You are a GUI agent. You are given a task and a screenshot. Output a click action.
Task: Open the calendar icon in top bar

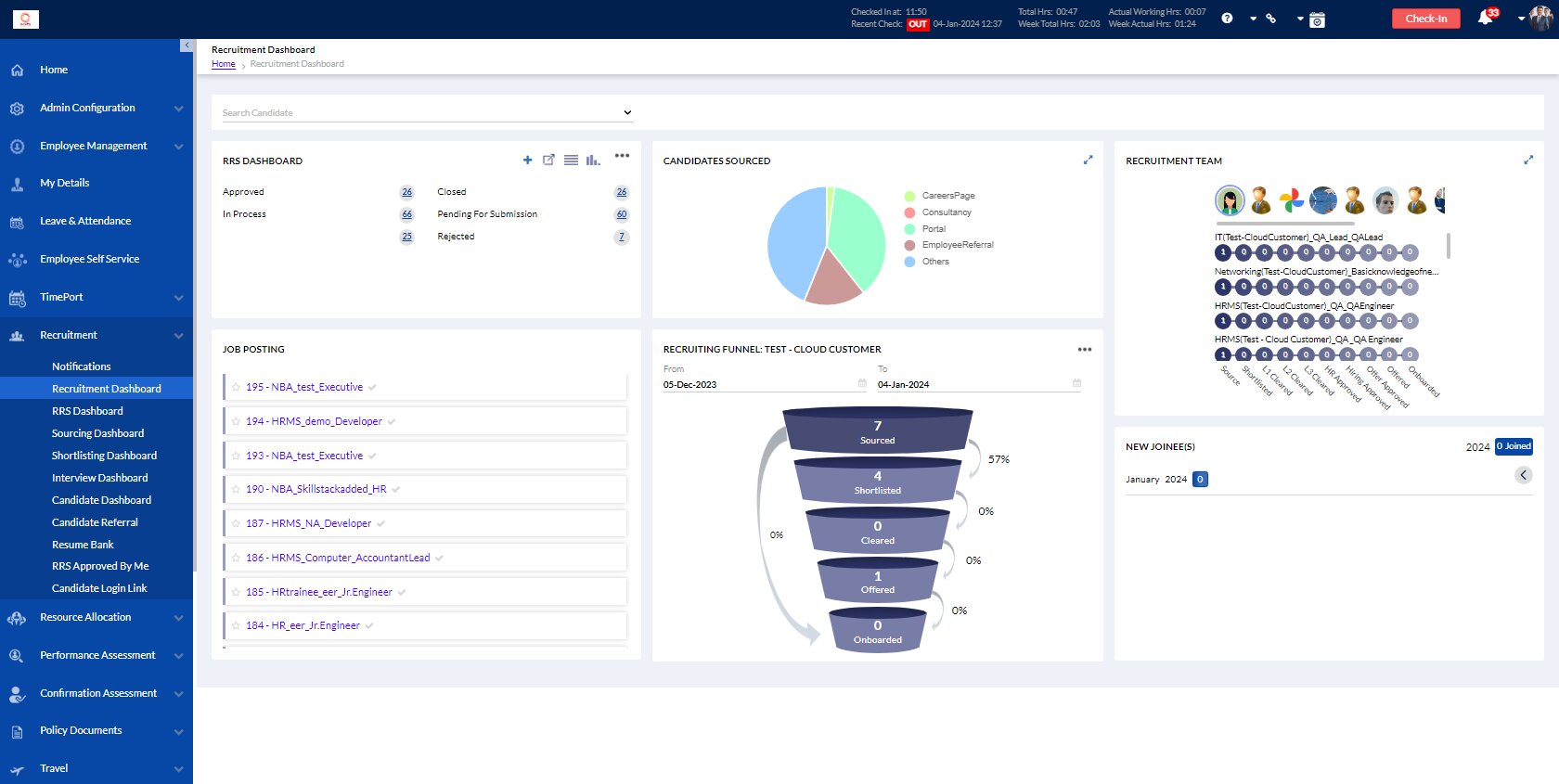coord(1317,19)
